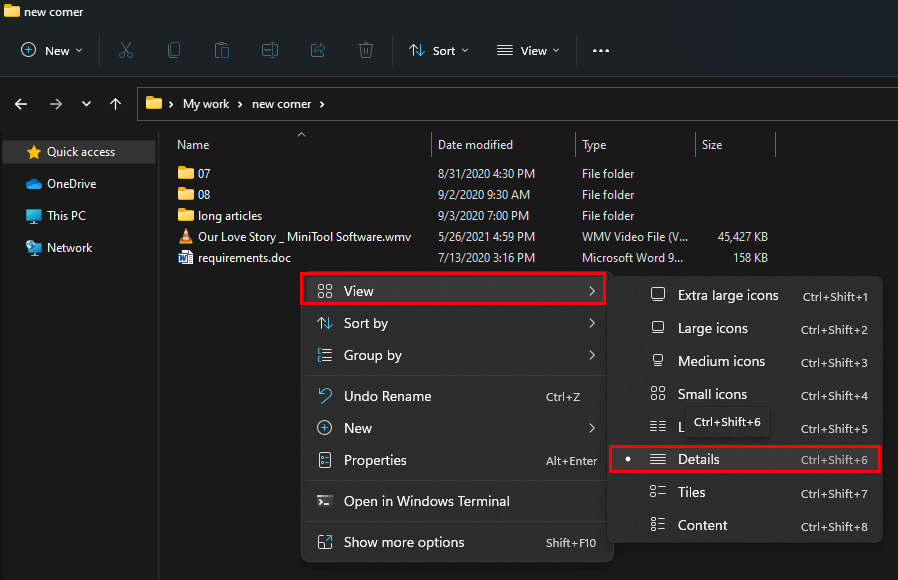The height and width of the screenshot is (580, 898).
Task: Click the Windows Terminal icon in context menu
Action: tap(325, 501)
